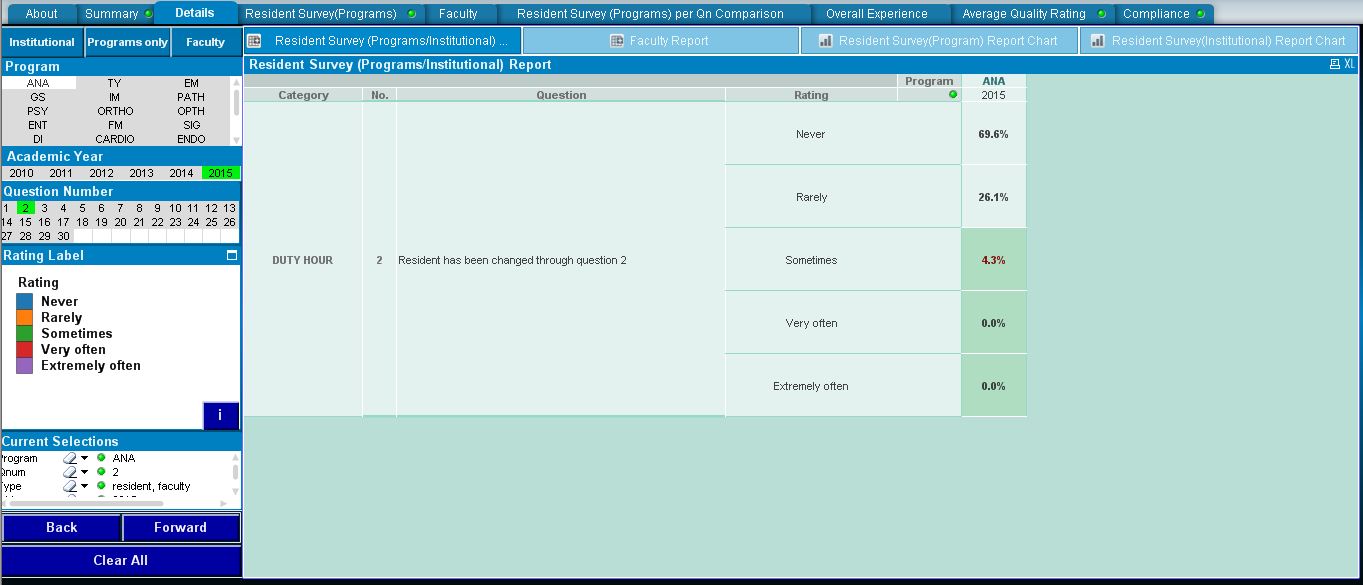Click the Forward button
This screenshot has width=1363, height=585.
180,527
